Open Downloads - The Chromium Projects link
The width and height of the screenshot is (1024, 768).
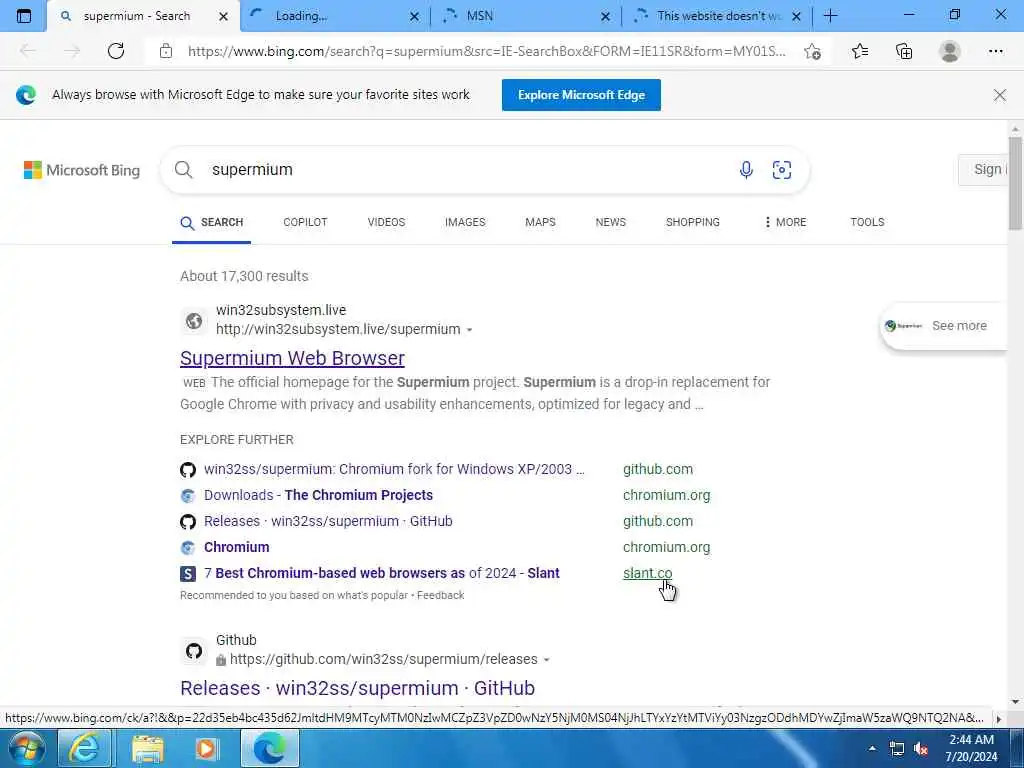pos(318,495)
